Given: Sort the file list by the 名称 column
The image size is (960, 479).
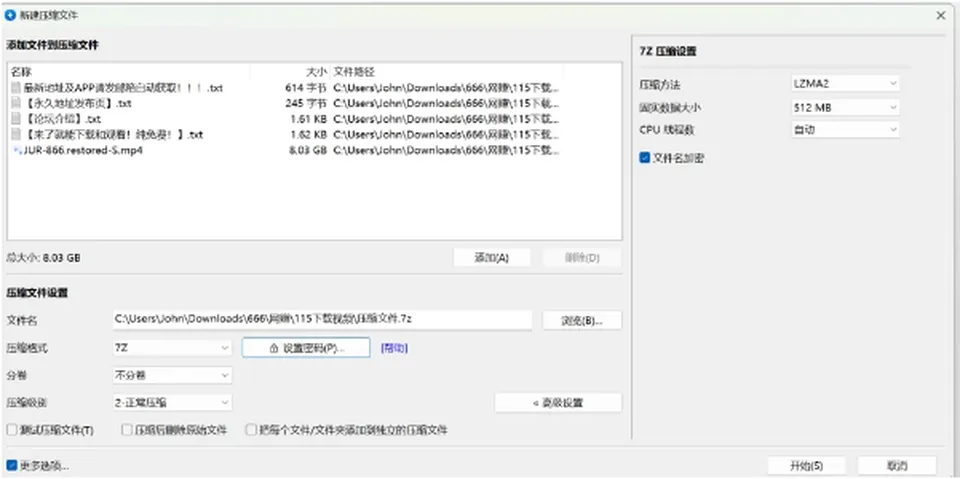Looking at the screenshot, I should pyautogui.click(x=129, y=72).
